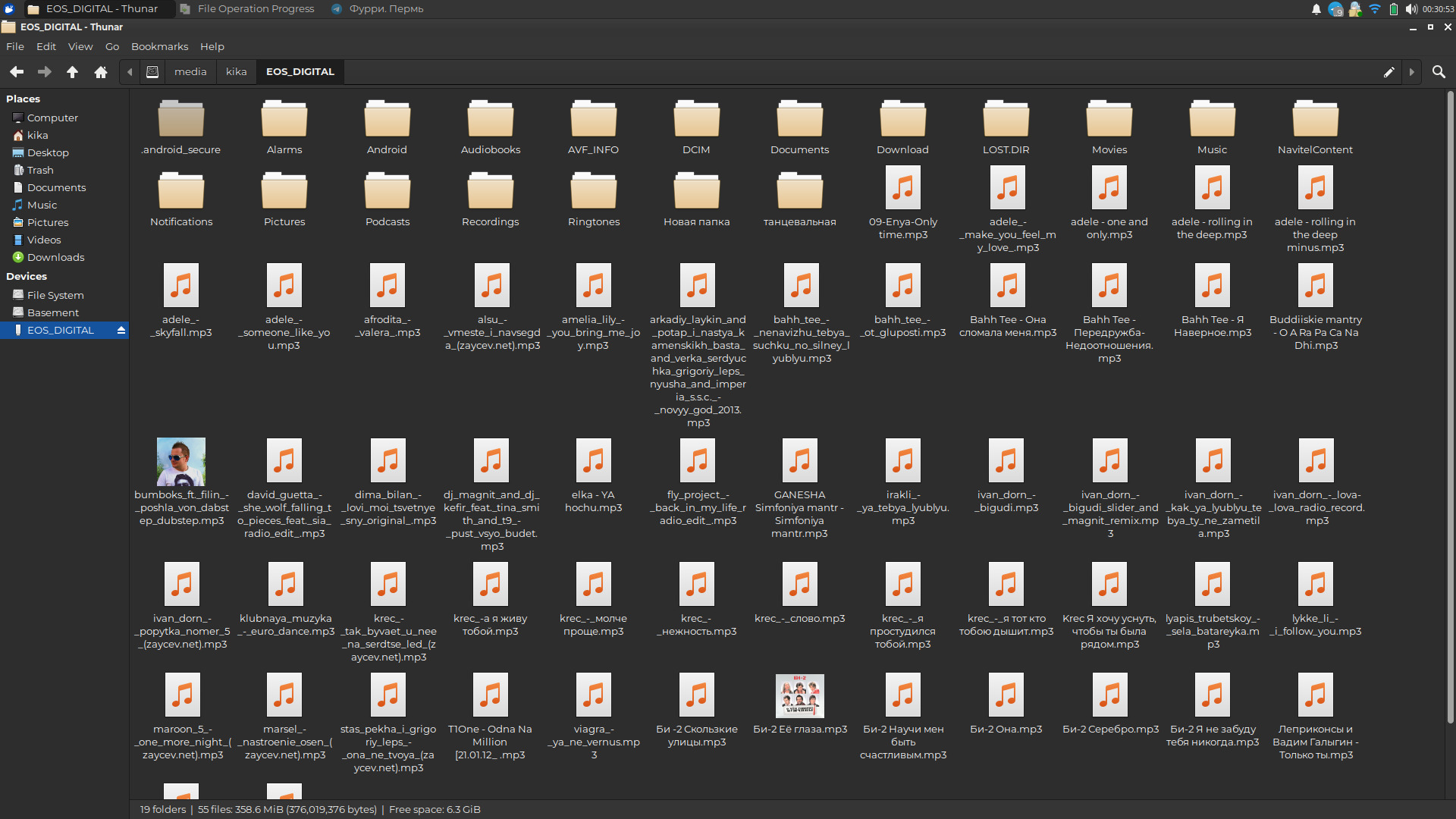Click the vertical scrollbar of file view
Screen dimensions: 1456x819
tap(1450, 409)
